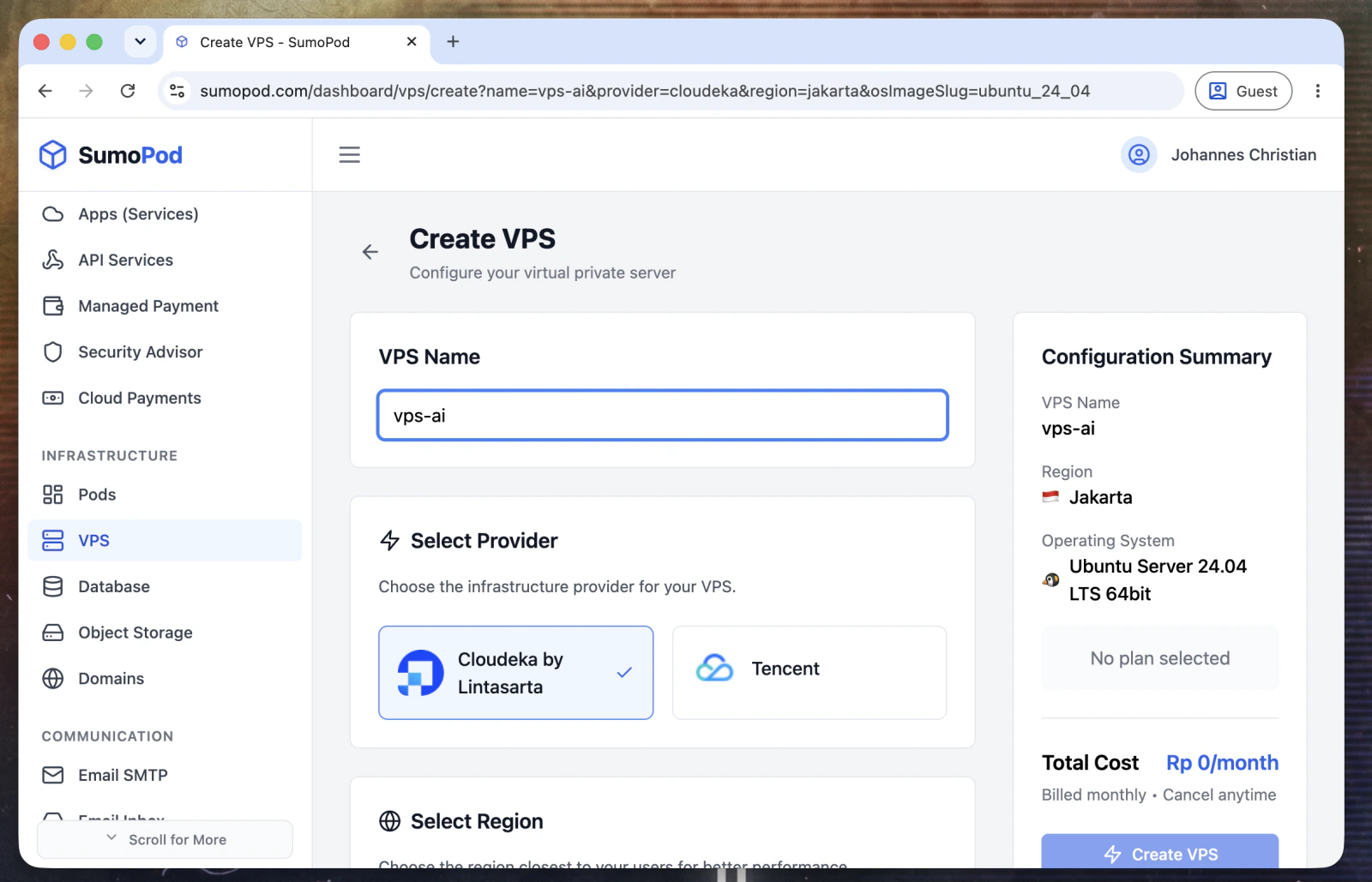Click the INFRASTRUCTURE section heading
The height and width of the screenshot is (882, 1372).
(110, 456)
